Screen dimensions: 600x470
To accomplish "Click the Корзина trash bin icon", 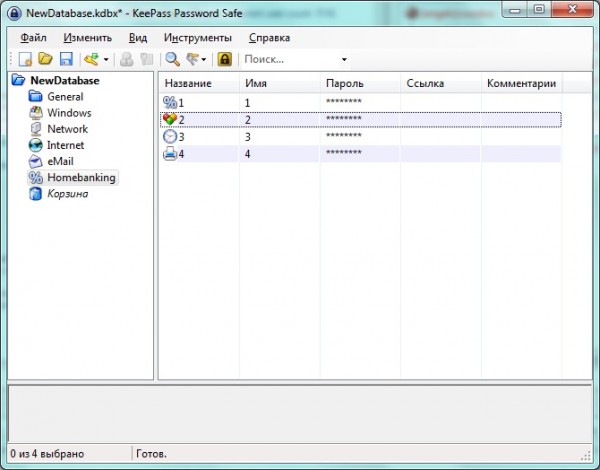I will (x=36, y=194).
